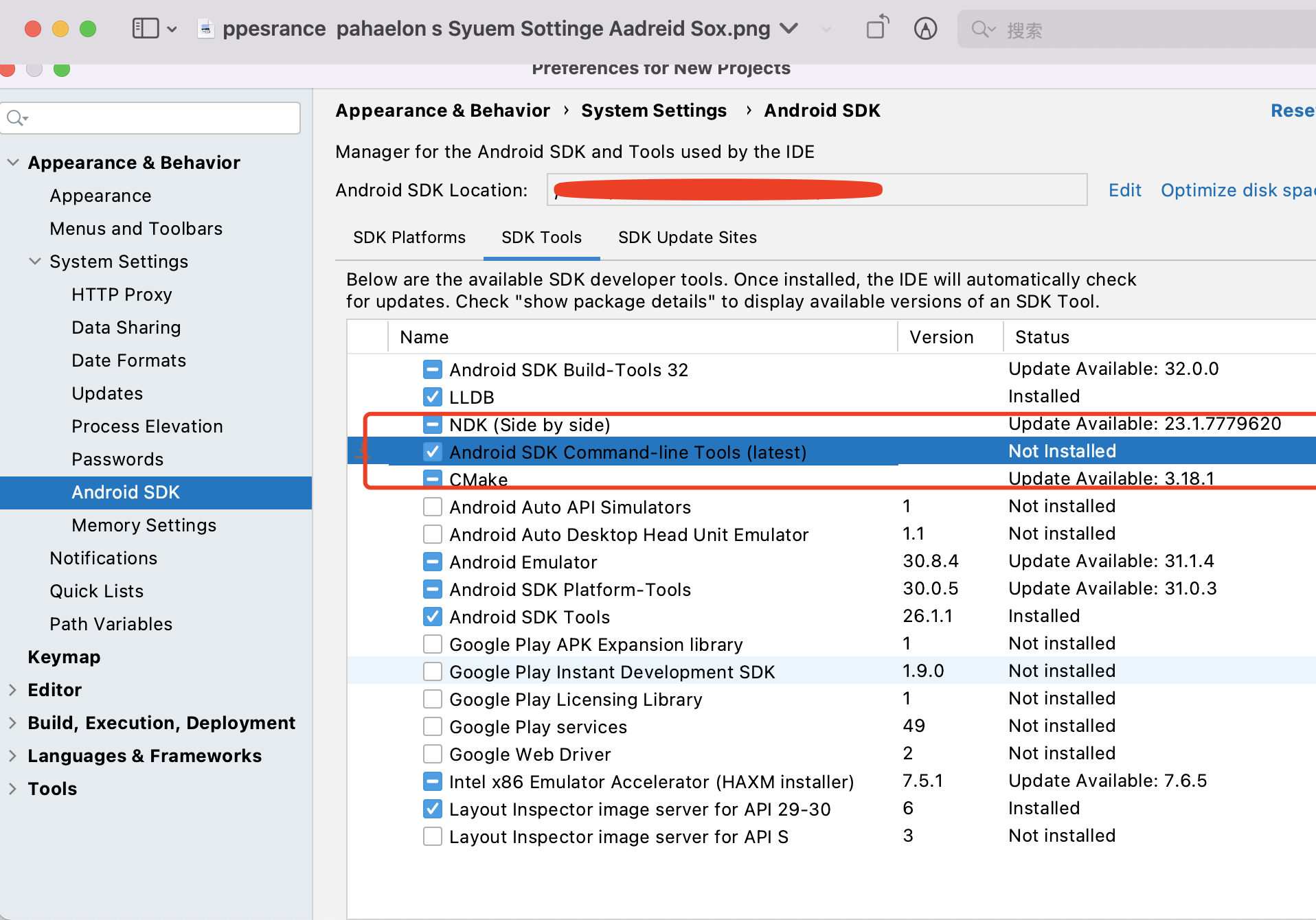Open the title dropdown arrow after file name
The width and height of the screenshot is (1316, 920).
pyautogui.click(x=789, y=29)
